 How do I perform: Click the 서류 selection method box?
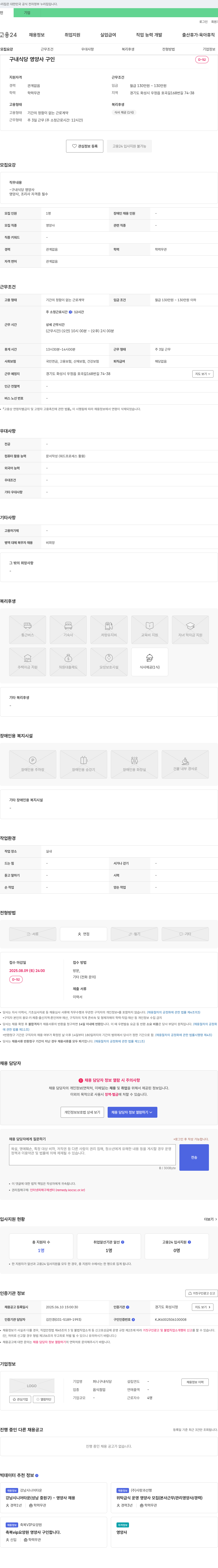[x=33, y=934]
